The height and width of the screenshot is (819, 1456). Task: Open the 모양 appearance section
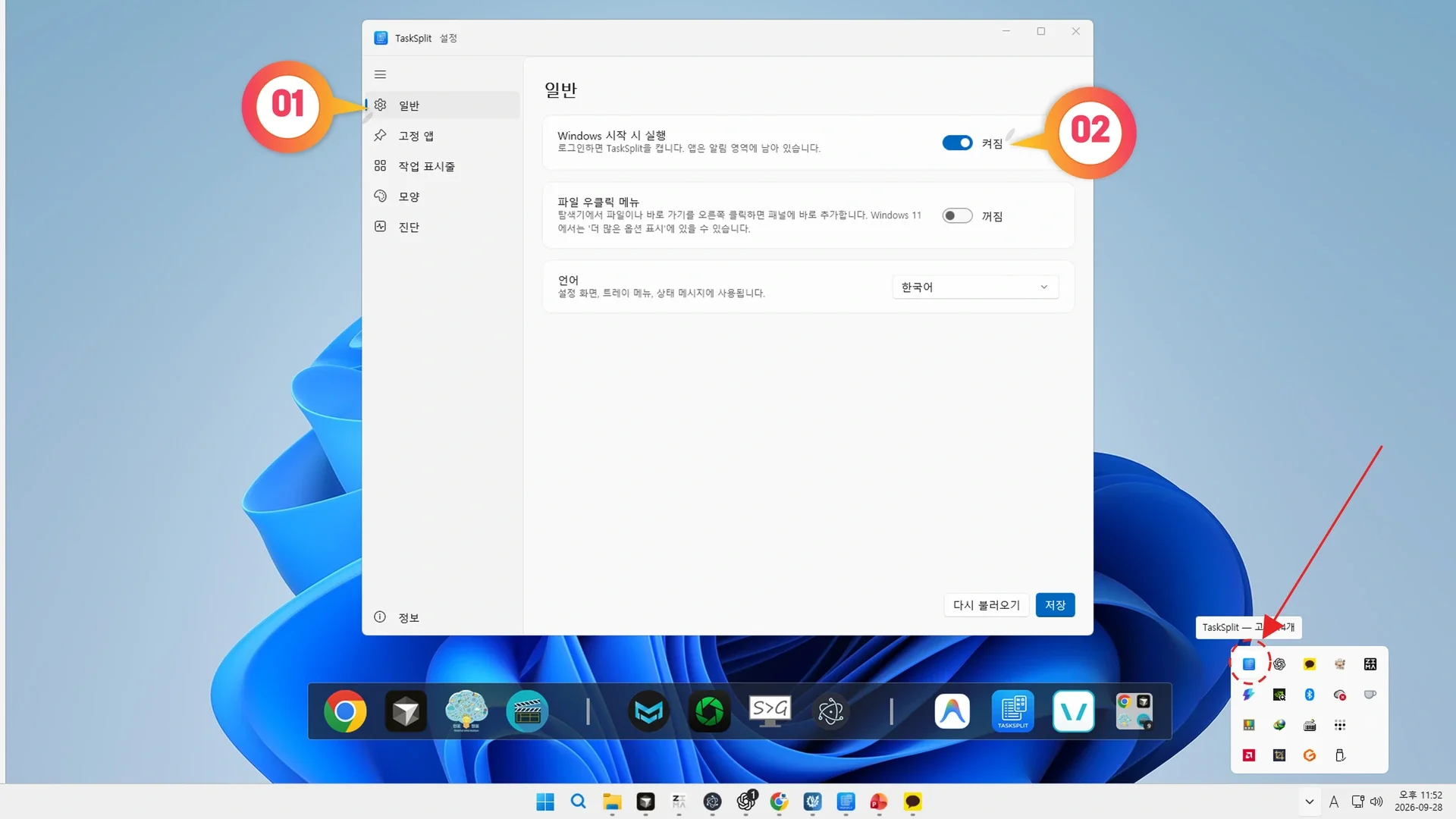[x=443, y=196]
